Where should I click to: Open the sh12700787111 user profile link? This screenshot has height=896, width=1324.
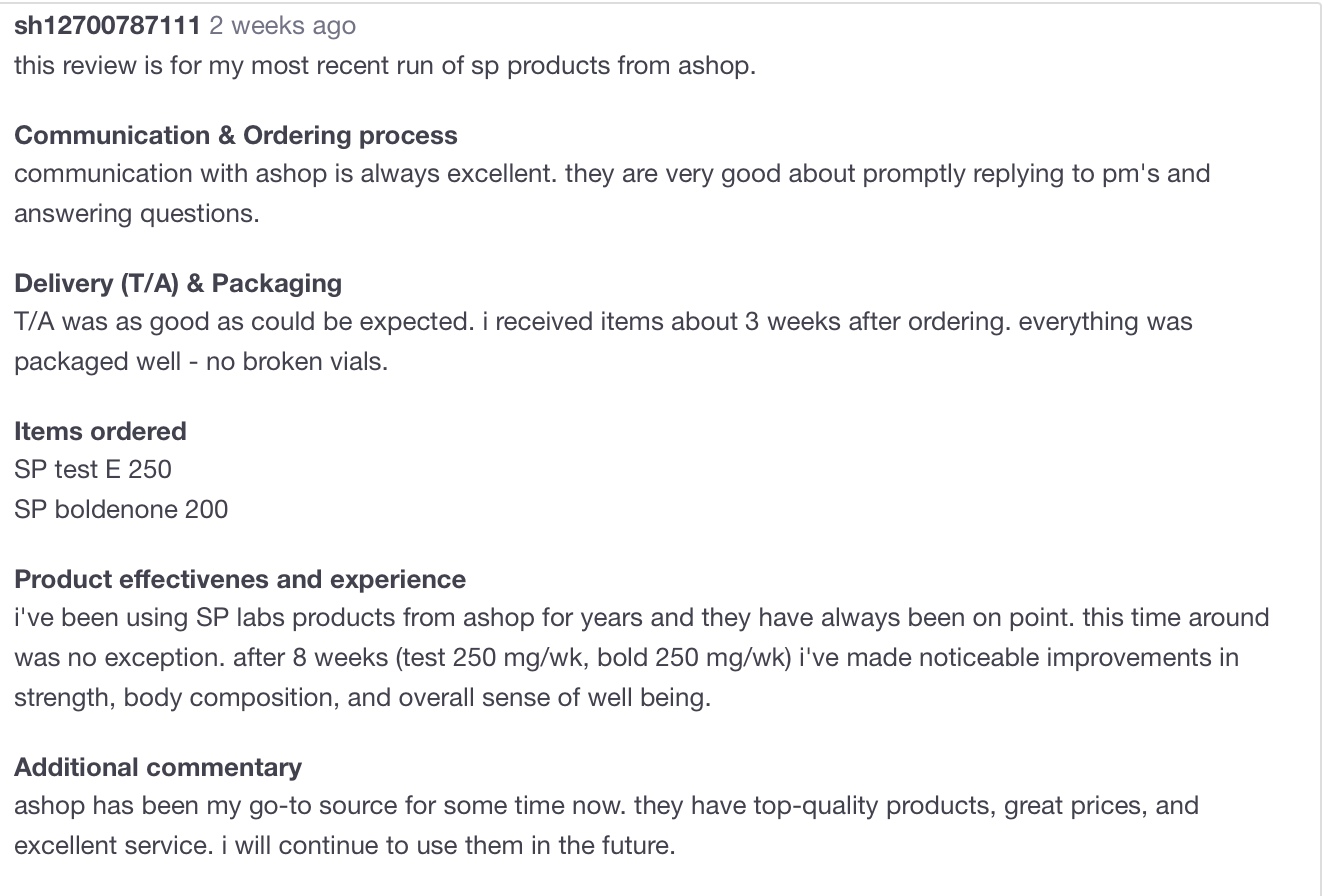click(107, 26)
